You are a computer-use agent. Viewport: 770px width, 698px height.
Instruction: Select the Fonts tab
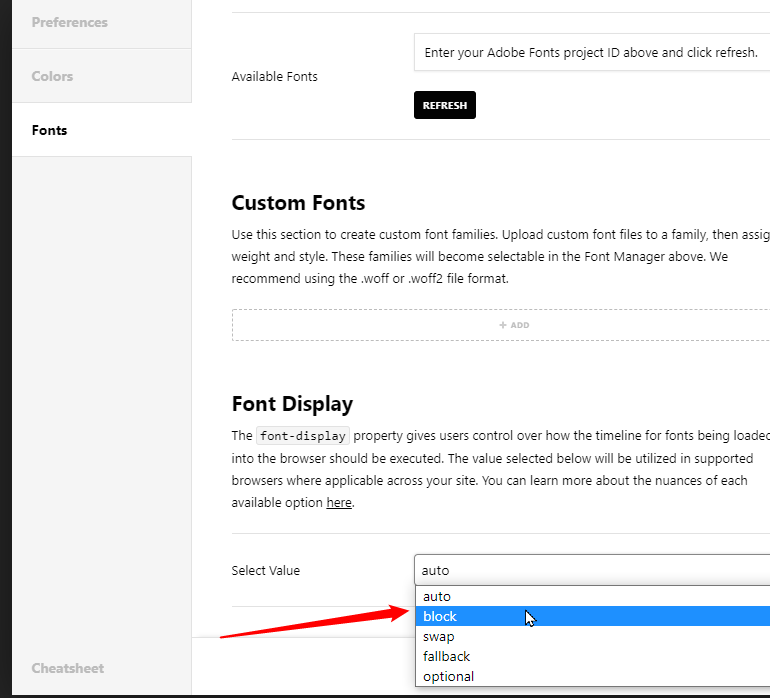[x=102, y=130]
